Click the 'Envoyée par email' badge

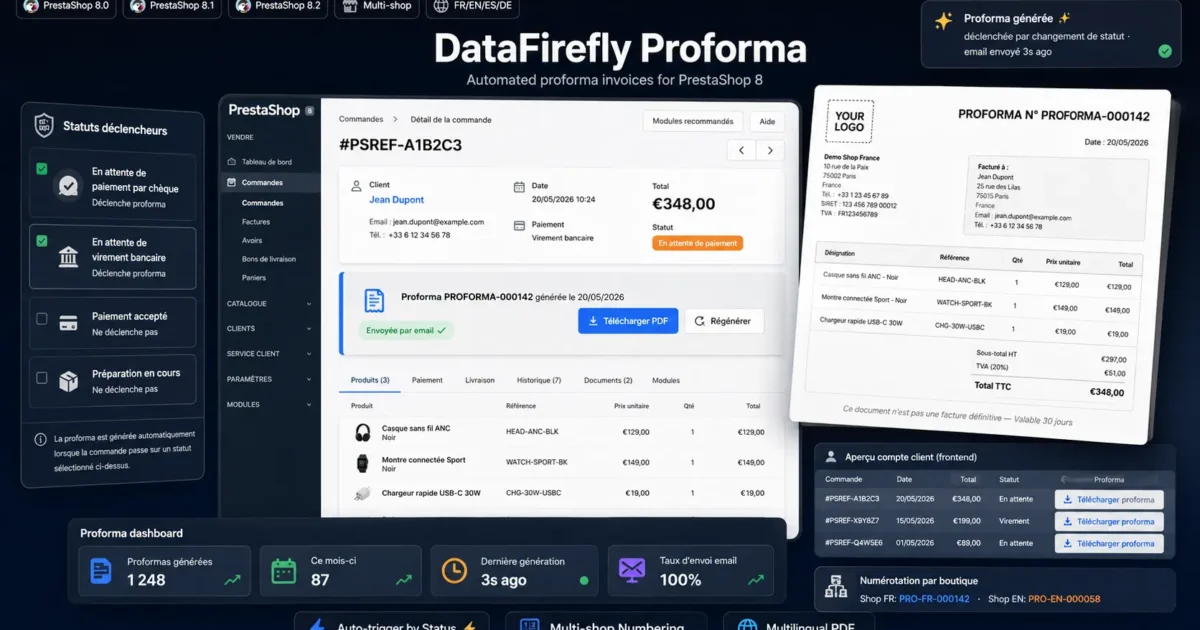[x=406, y=329]
